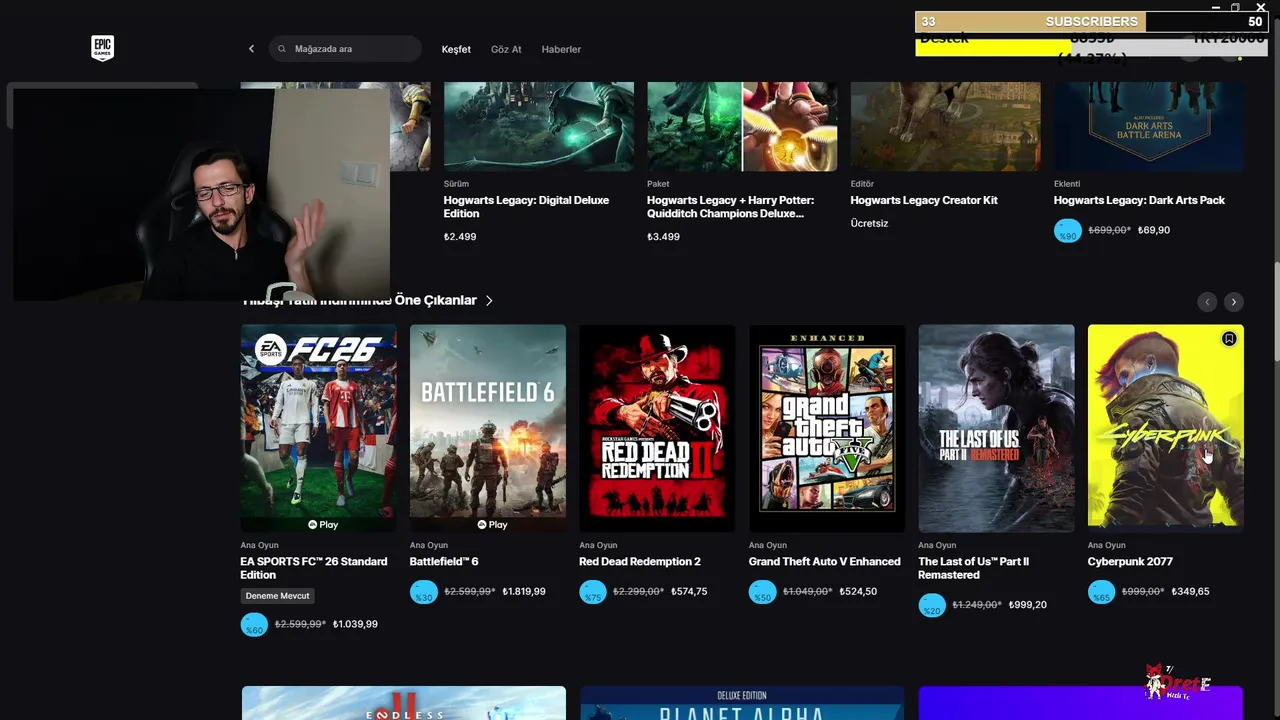Show next carousel items with right arrow
This screenshot has height=720, width=1280.
point(1234,301)
